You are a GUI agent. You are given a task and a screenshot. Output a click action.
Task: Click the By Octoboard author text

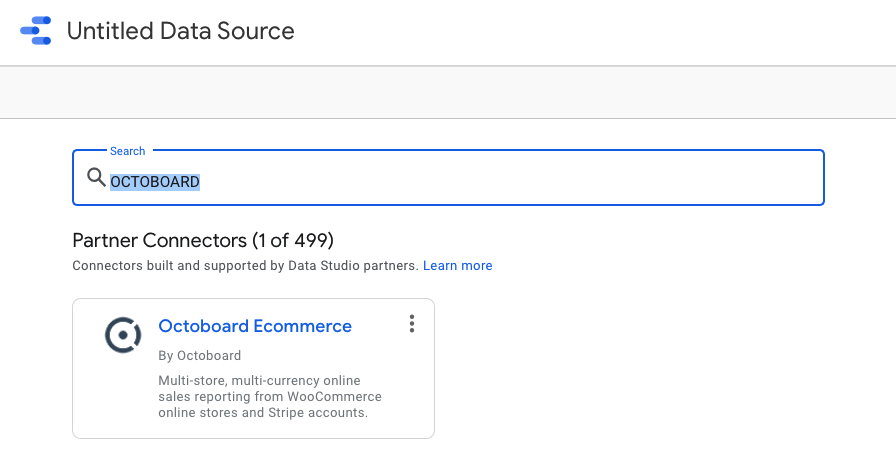tap(199, 355)
